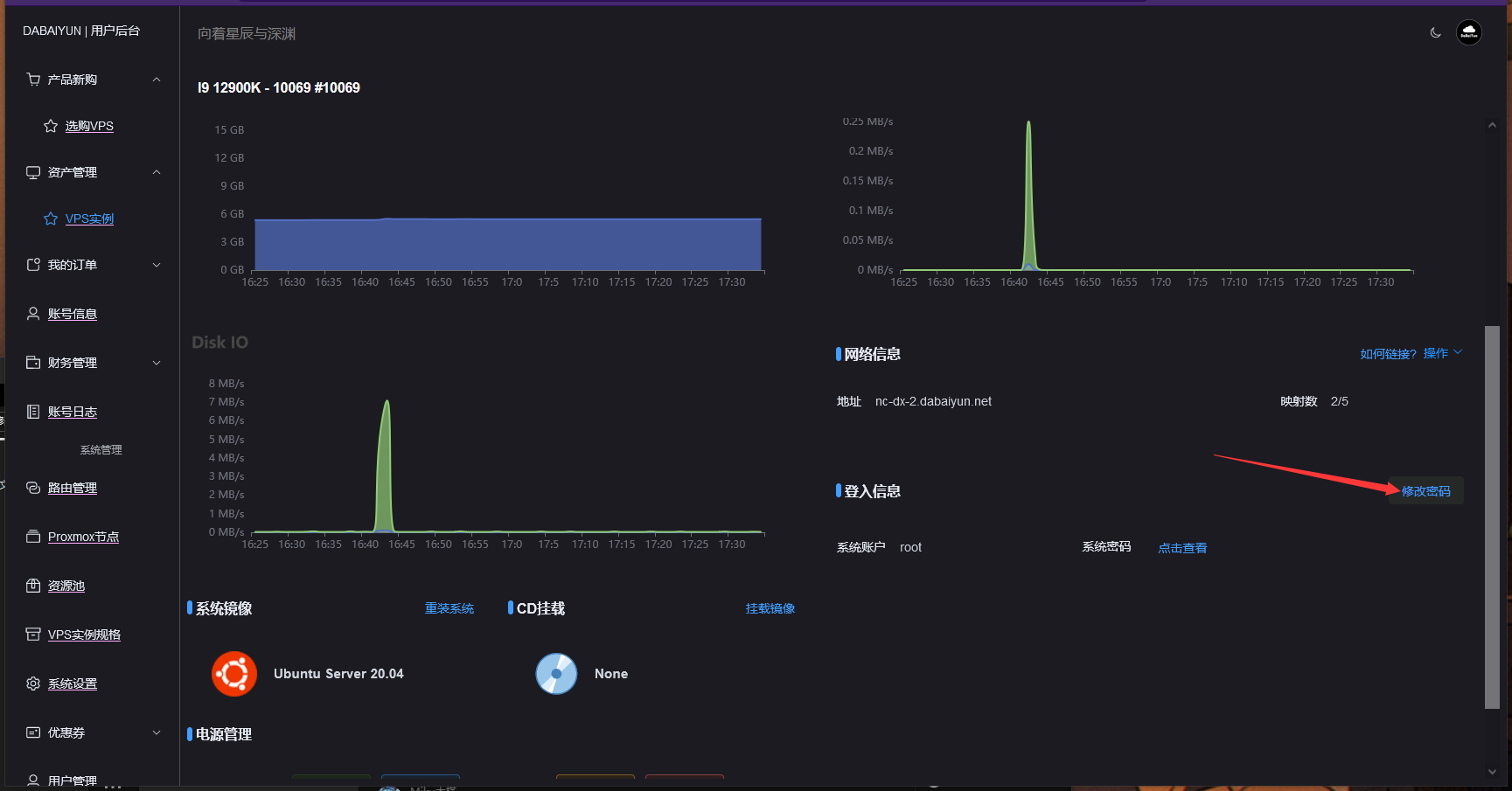Click the Ubuntu logo image

point(234,674)
